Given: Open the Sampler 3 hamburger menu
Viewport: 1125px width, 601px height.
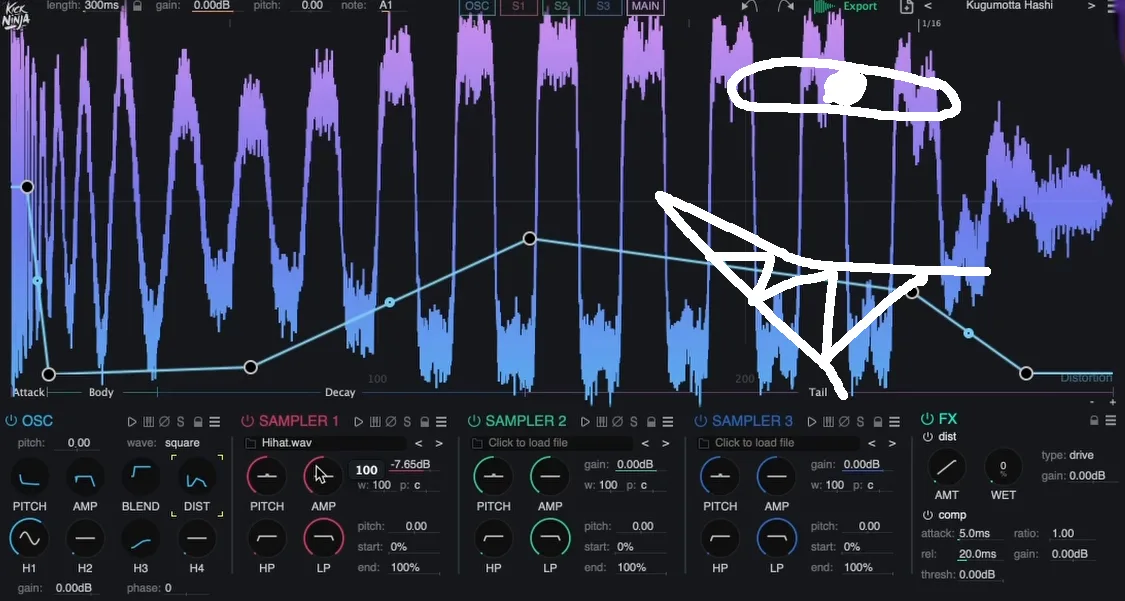Looking at the screenshot, I should coord(895,422).
